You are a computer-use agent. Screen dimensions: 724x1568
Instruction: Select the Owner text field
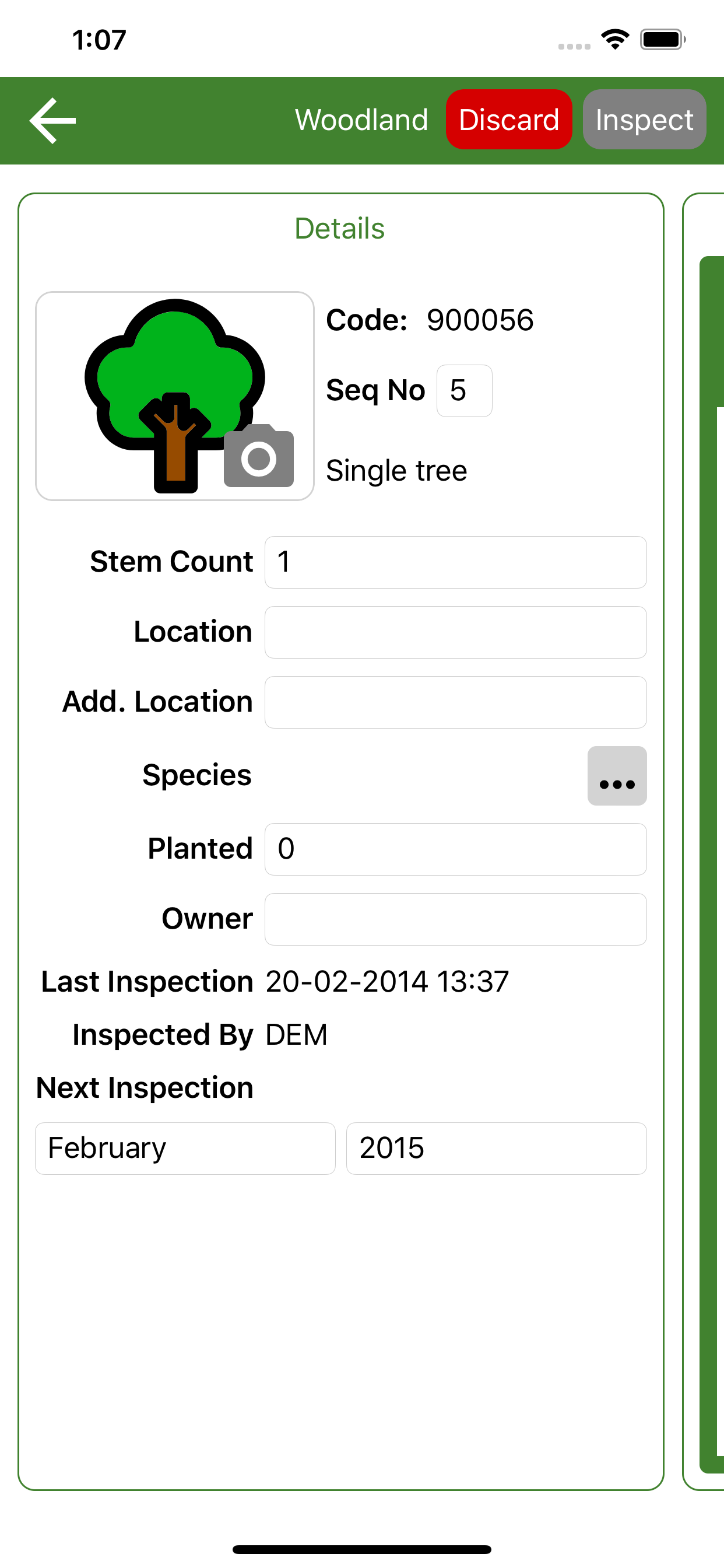click(x=456, y=919)
